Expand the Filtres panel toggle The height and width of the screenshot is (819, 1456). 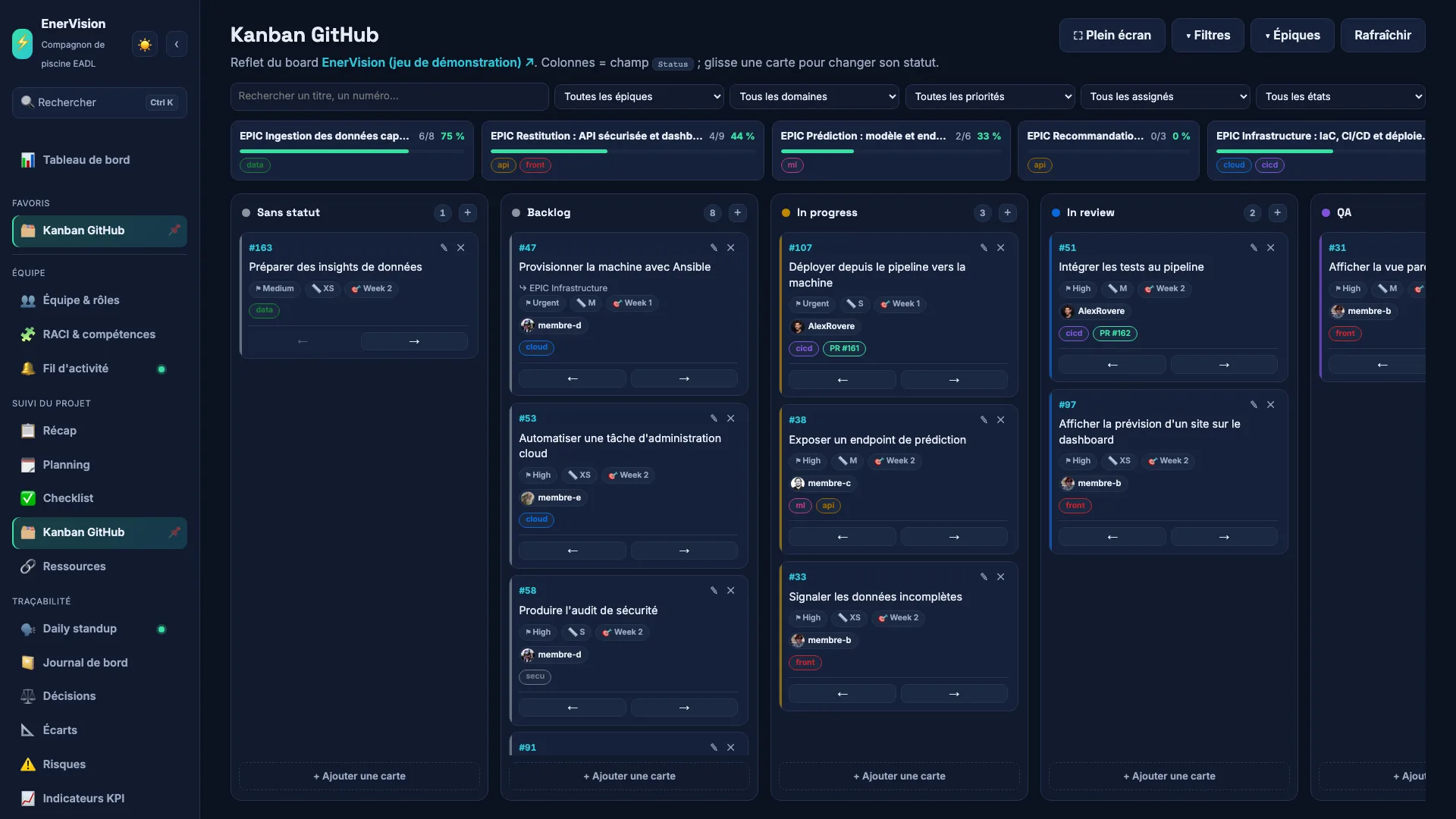(x=1207, y=36)
